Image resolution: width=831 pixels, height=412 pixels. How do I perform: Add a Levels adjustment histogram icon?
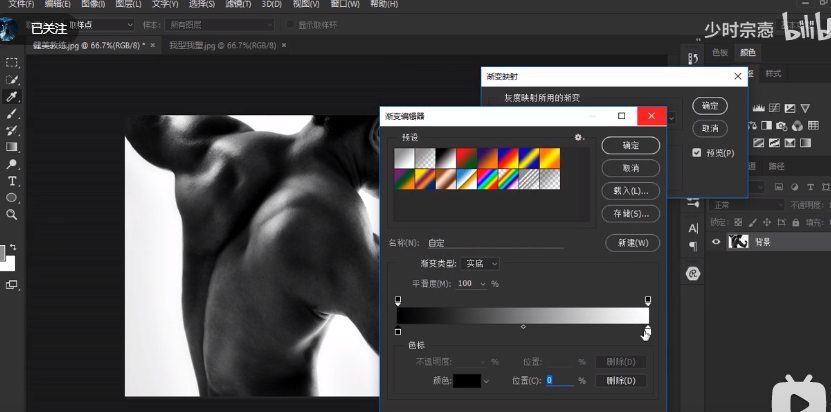(758, 108)
